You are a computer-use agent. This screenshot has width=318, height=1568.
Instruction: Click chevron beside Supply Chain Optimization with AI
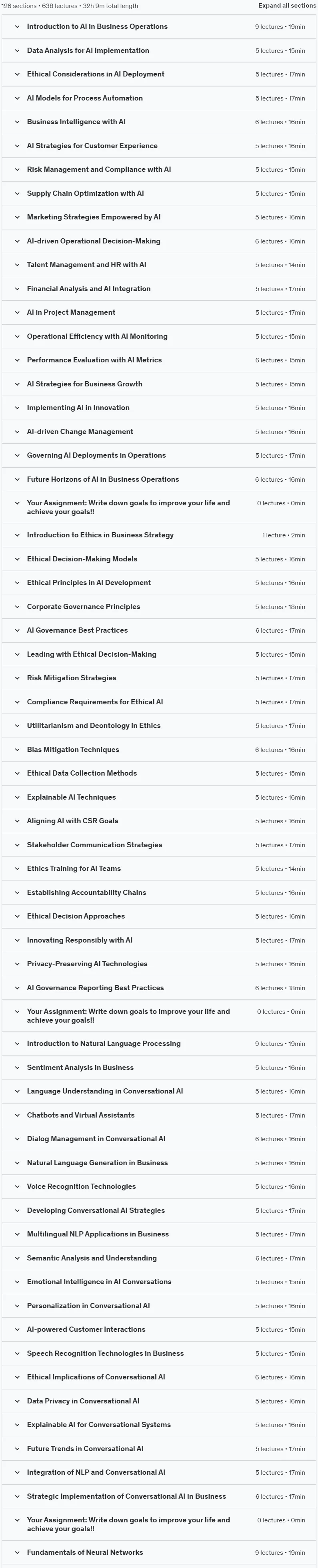17,193
